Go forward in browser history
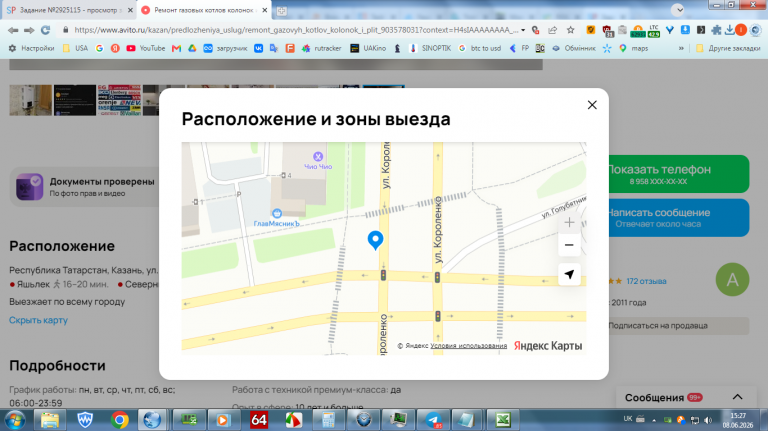 (29, 30)
